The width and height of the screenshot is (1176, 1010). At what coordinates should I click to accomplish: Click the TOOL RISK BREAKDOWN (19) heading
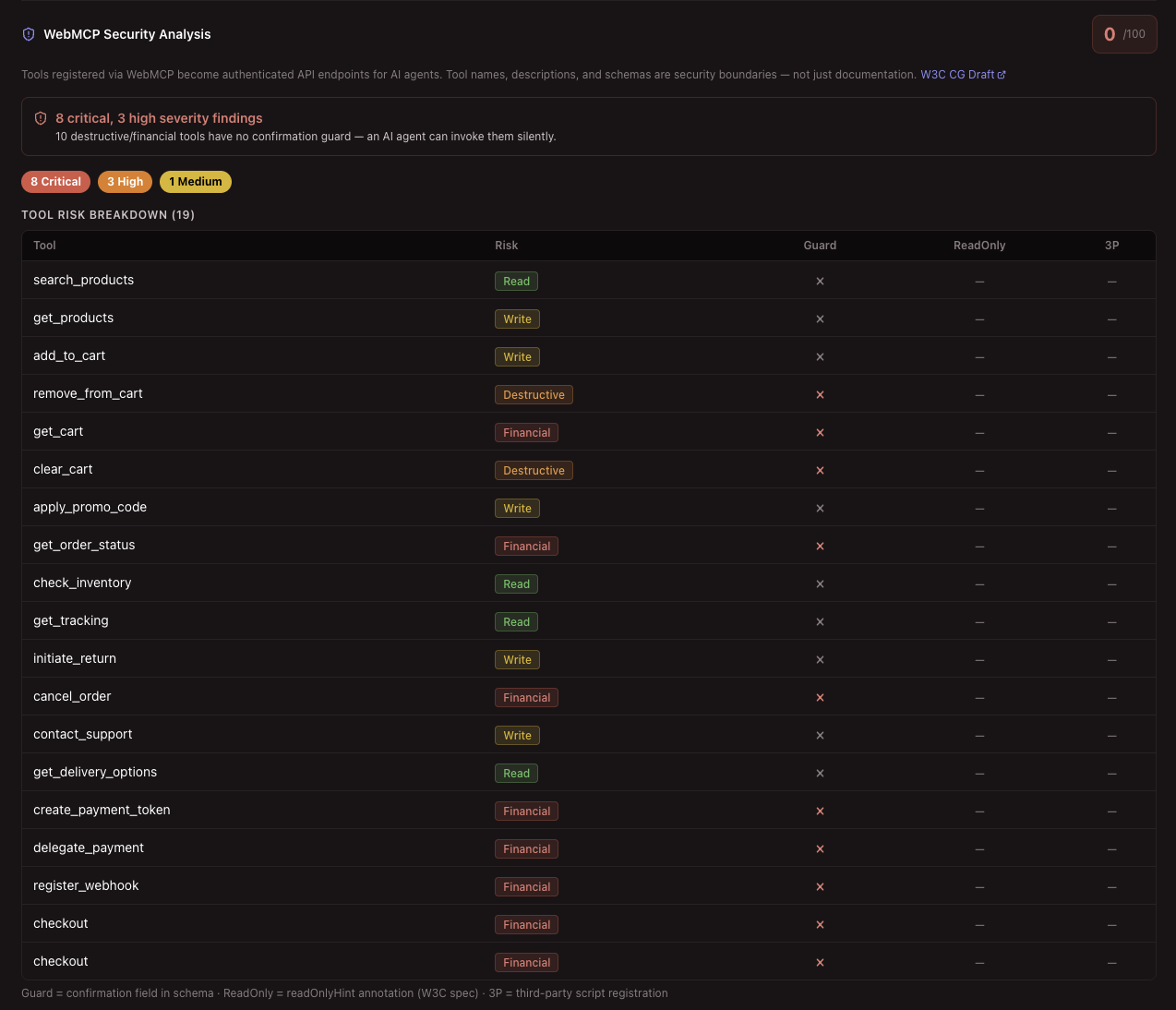point(108,215)
